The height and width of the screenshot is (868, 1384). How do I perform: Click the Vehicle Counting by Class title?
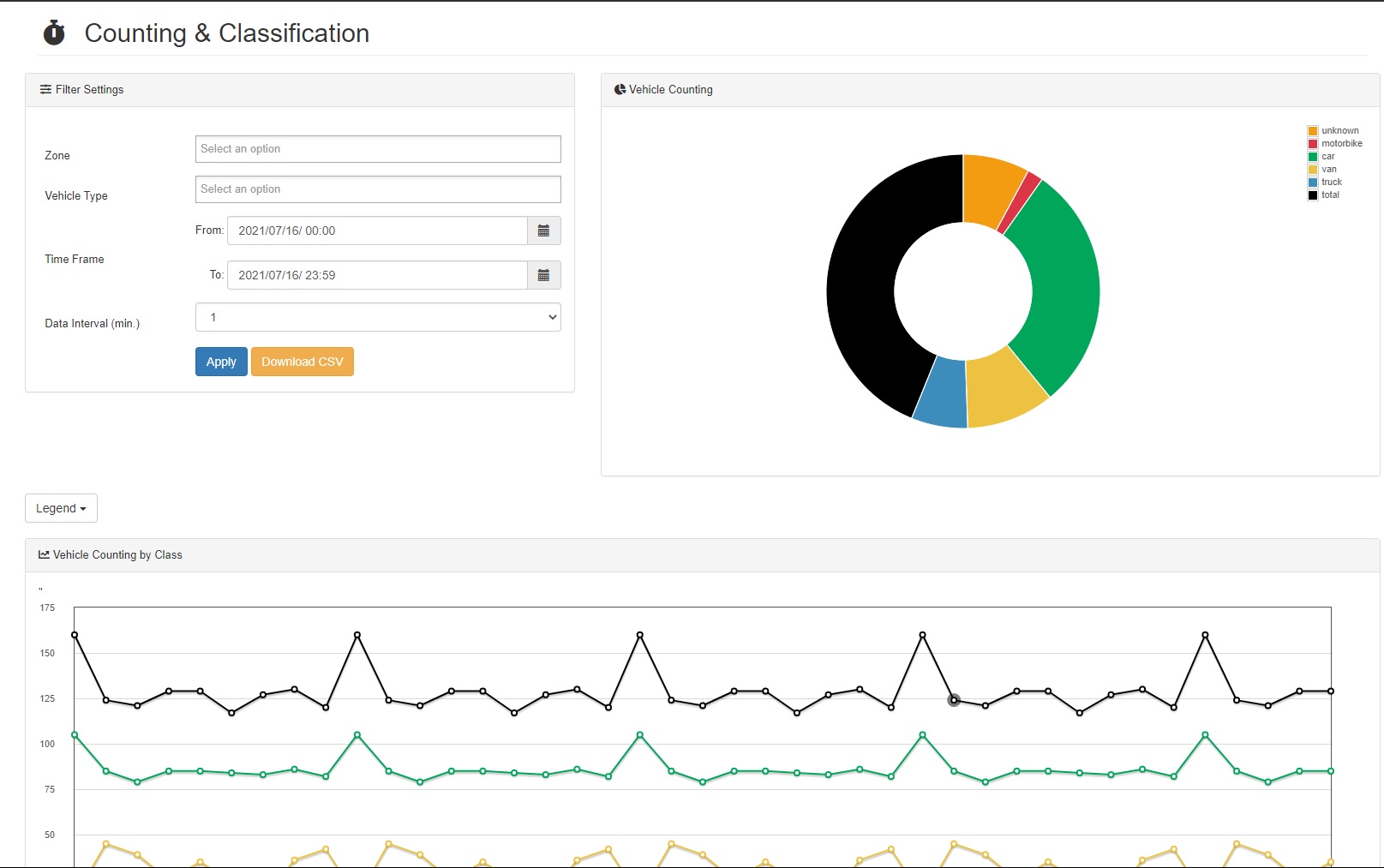pos(117,554)
